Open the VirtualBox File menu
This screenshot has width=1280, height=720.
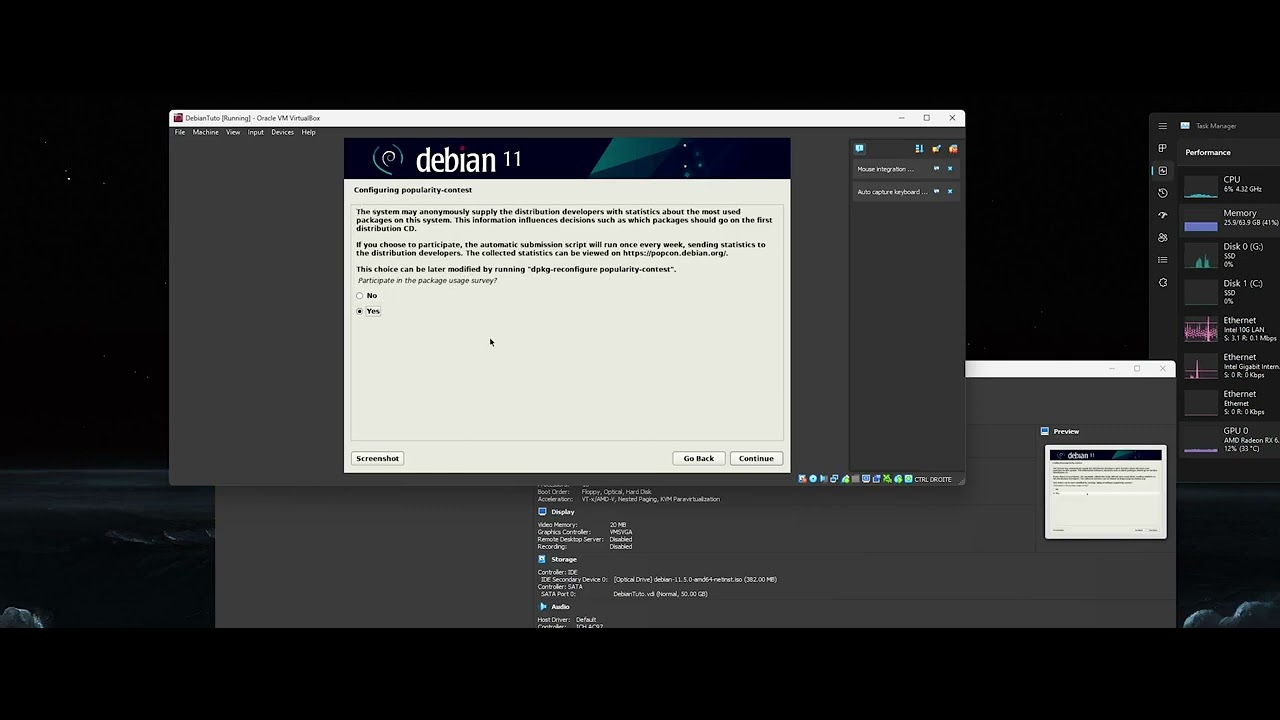point(180,132)
